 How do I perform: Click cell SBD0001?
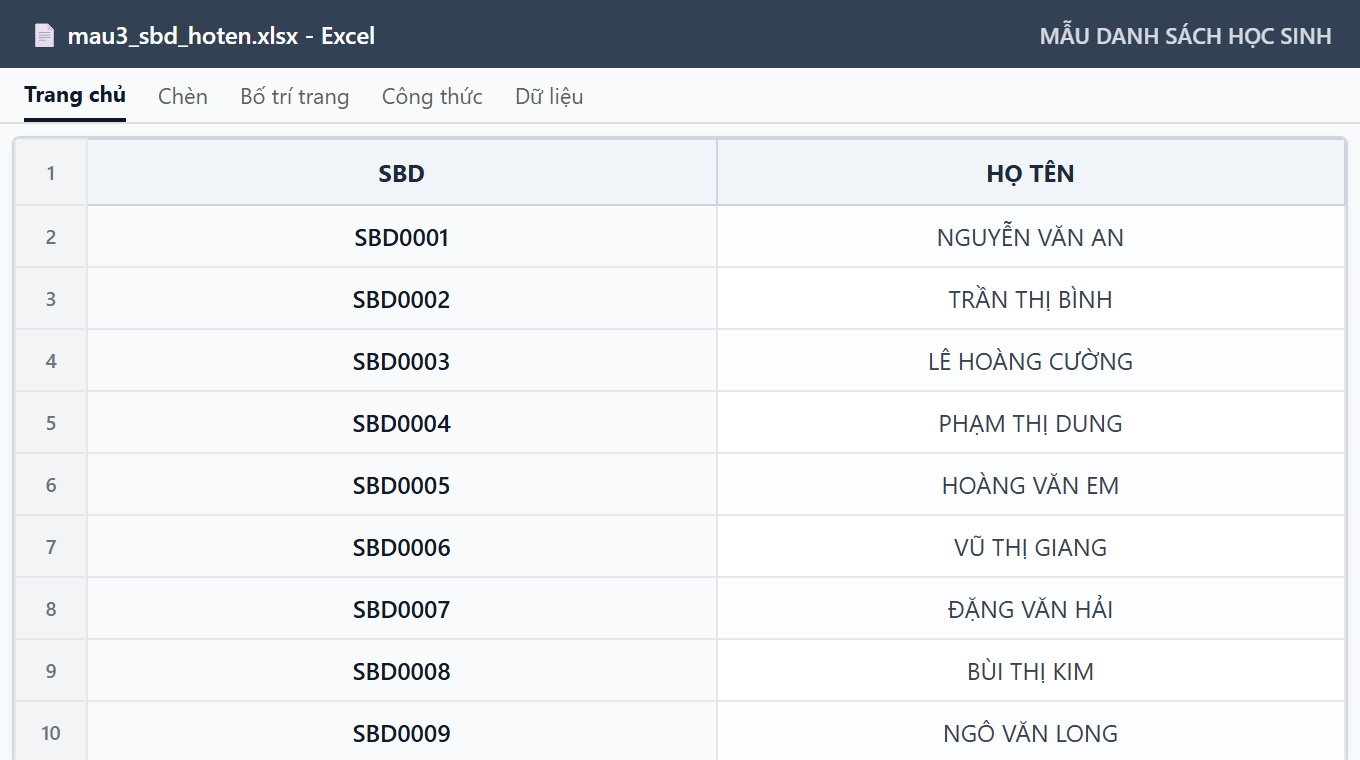click(402, 237)
